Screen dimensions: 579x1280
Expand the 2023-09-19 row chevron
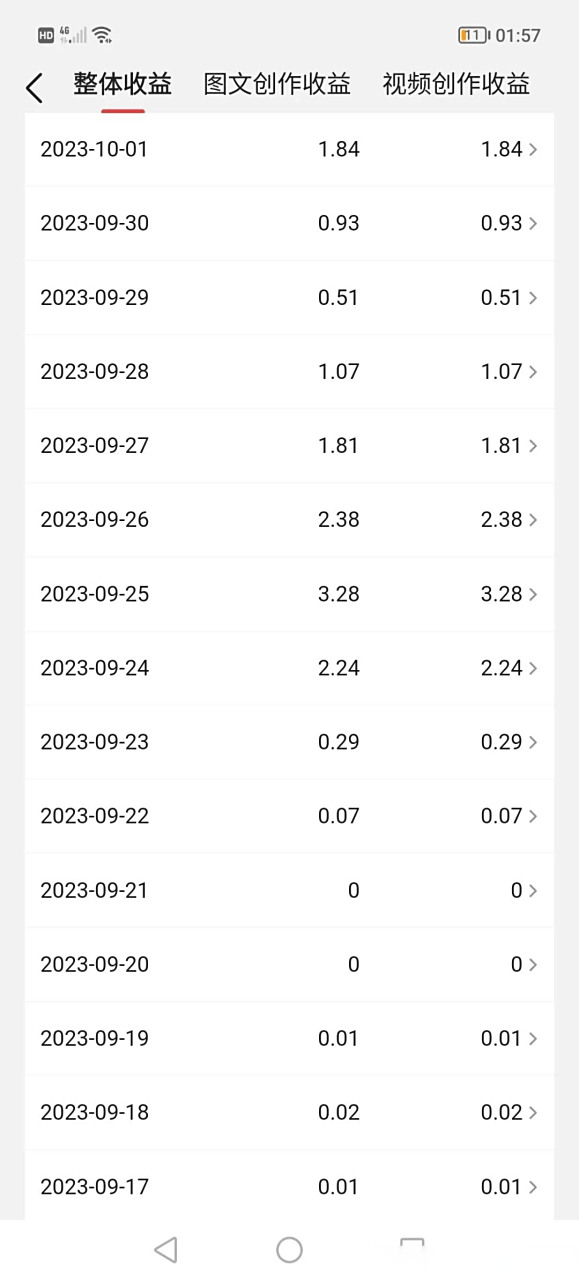coord(533,1039)
